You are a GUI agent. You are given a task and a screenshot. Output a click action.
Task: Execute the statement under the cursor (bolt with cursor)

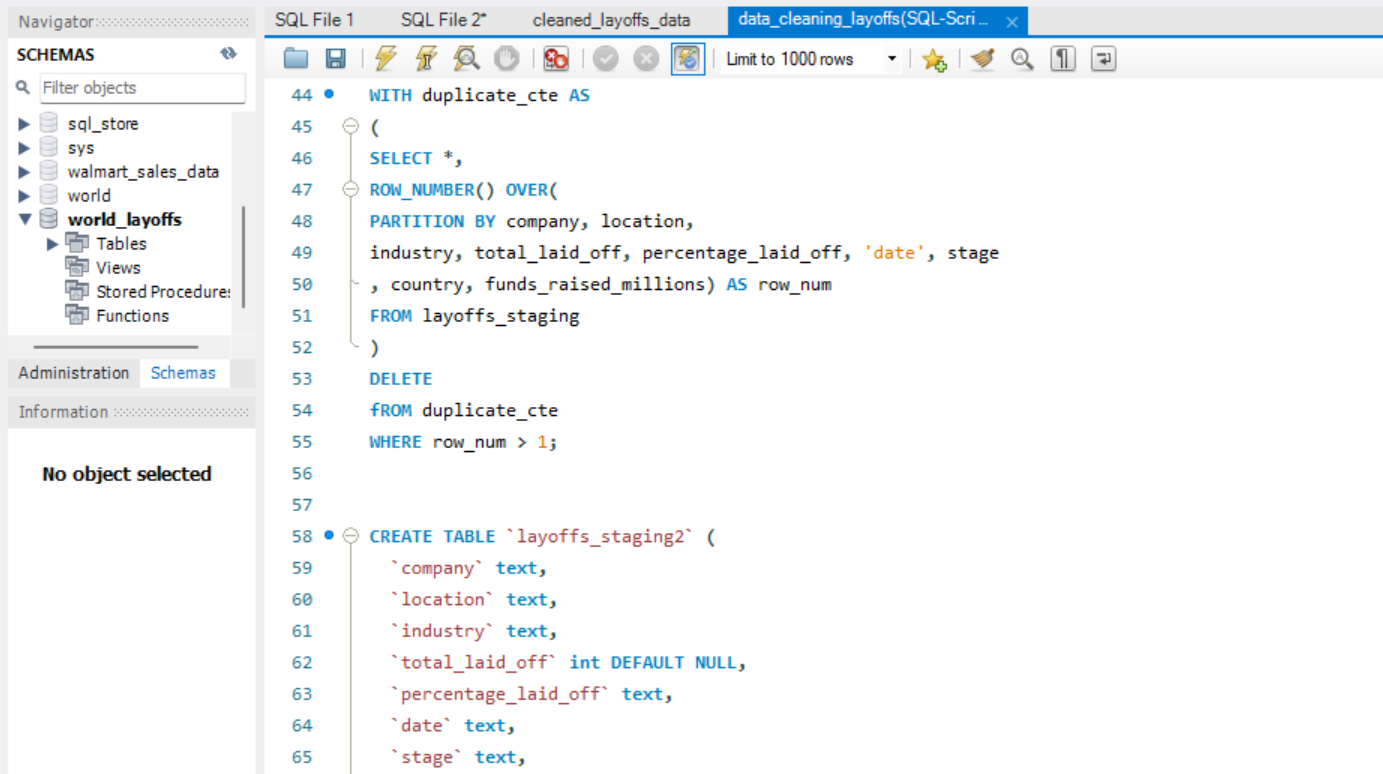click(x=426, y=59)
